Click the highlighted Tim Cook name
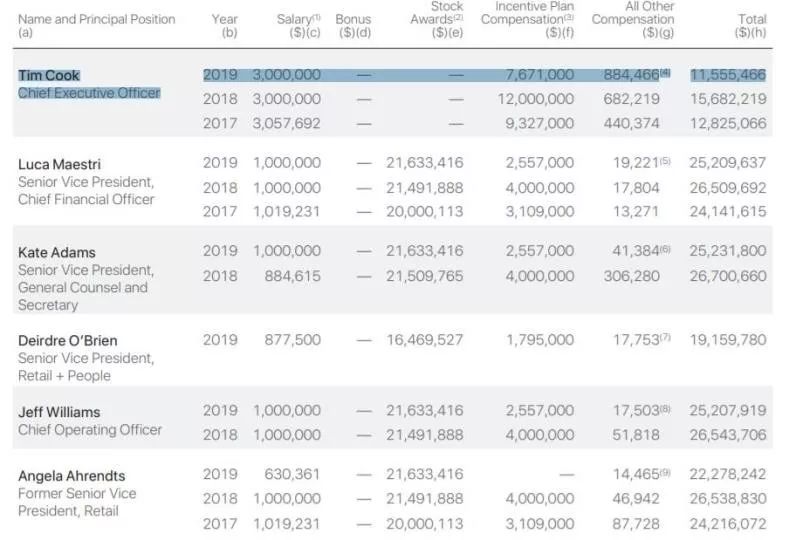The height and width of the screenshot is (540, 796). tap(49, 75)
